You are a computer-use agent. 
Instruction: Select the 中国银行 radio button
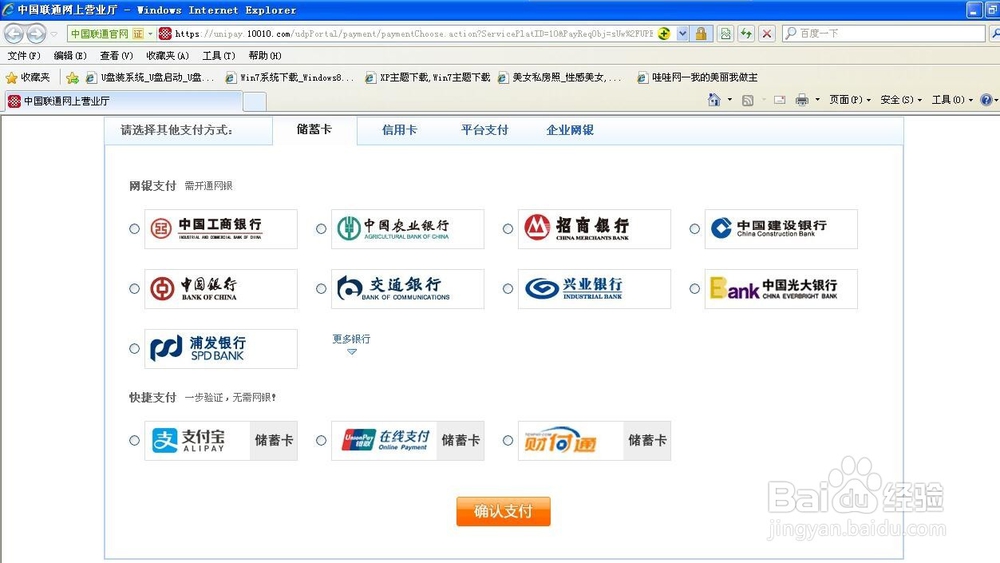click(x=135, y=288)
